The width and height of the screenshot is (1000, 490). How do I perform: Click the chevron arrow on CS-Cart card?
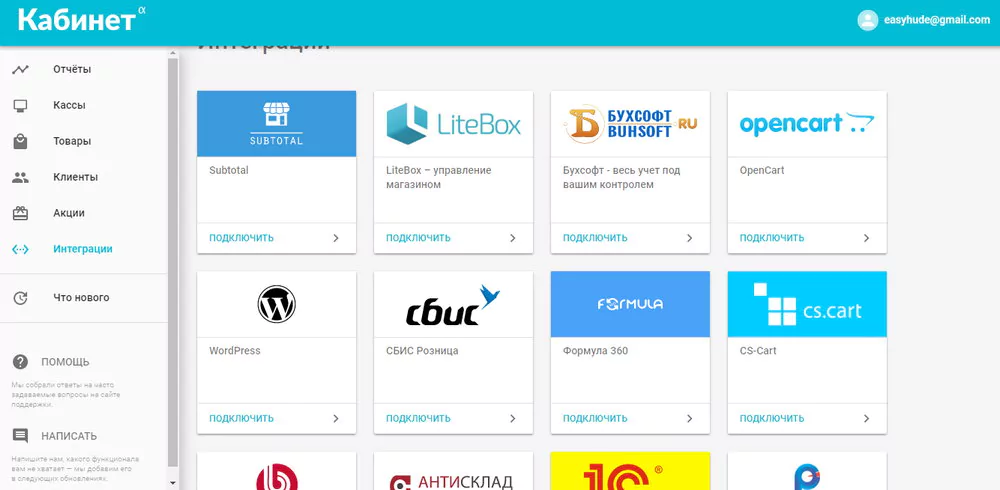coord(866,419)
